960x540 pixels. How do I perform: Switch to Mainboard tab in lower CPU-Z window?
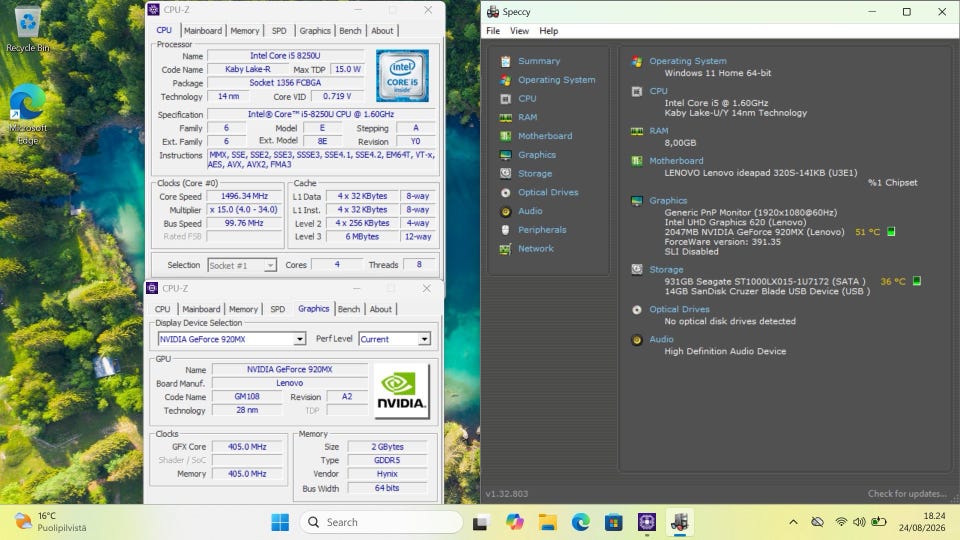tap(201, 309)
